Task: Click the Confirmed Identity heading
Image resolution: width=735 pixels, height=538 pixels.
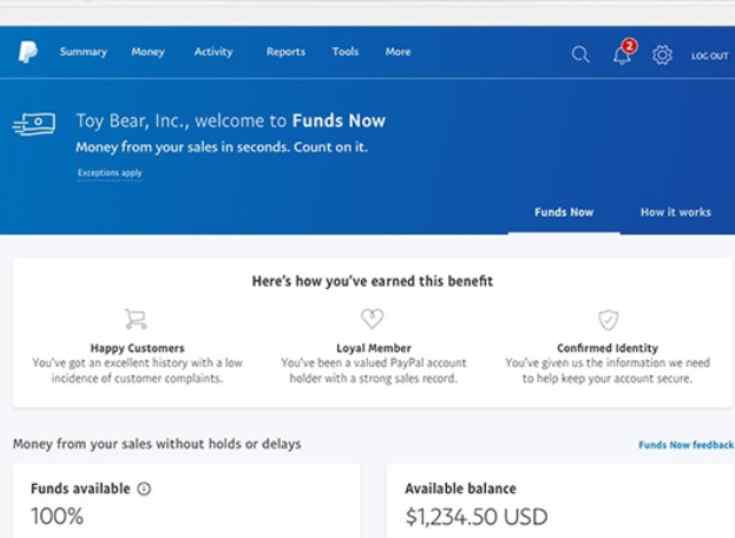Action: [x=608, y=348]
